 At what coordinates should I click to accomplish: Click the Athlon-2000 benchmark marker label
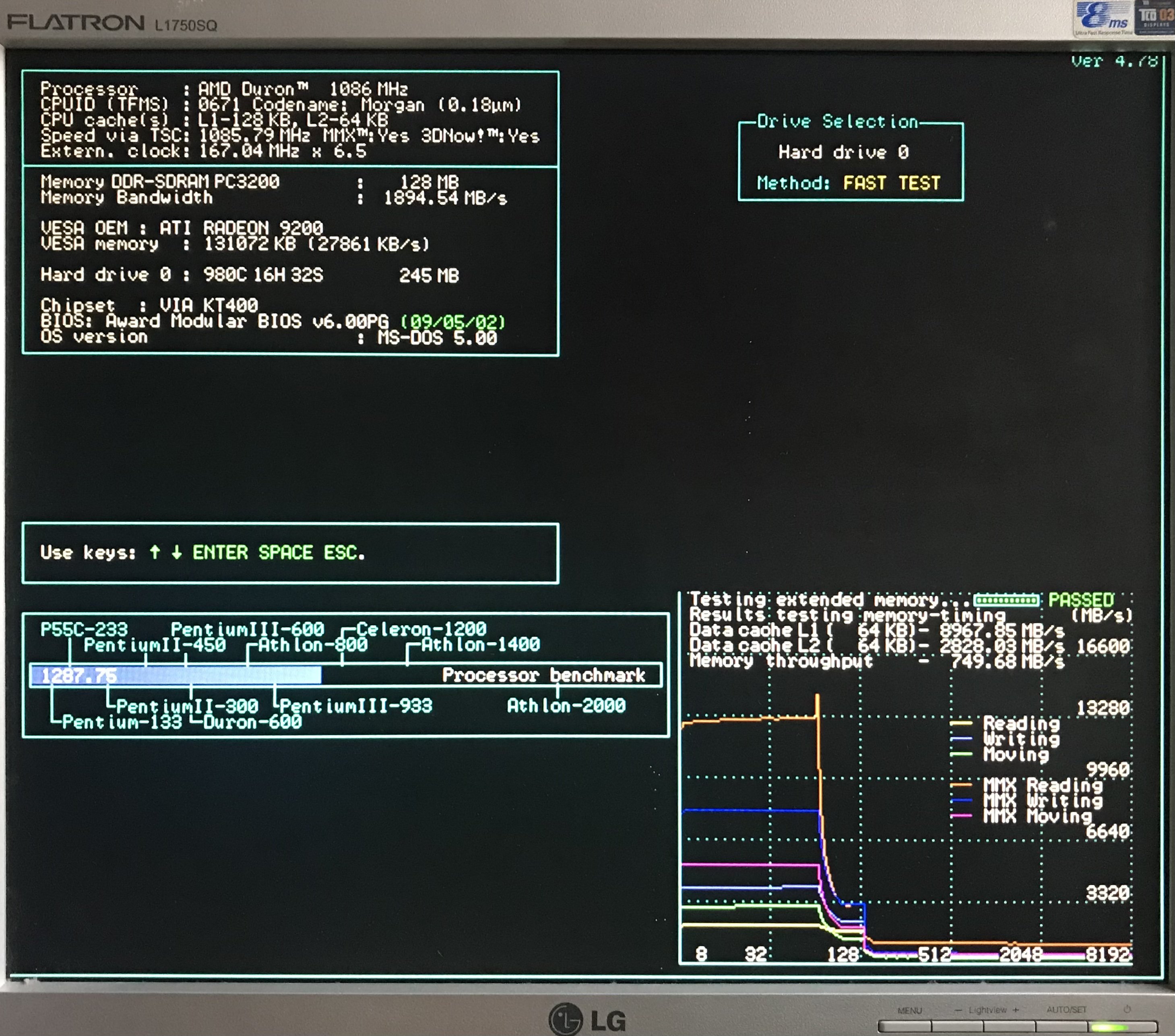point(566,706)
